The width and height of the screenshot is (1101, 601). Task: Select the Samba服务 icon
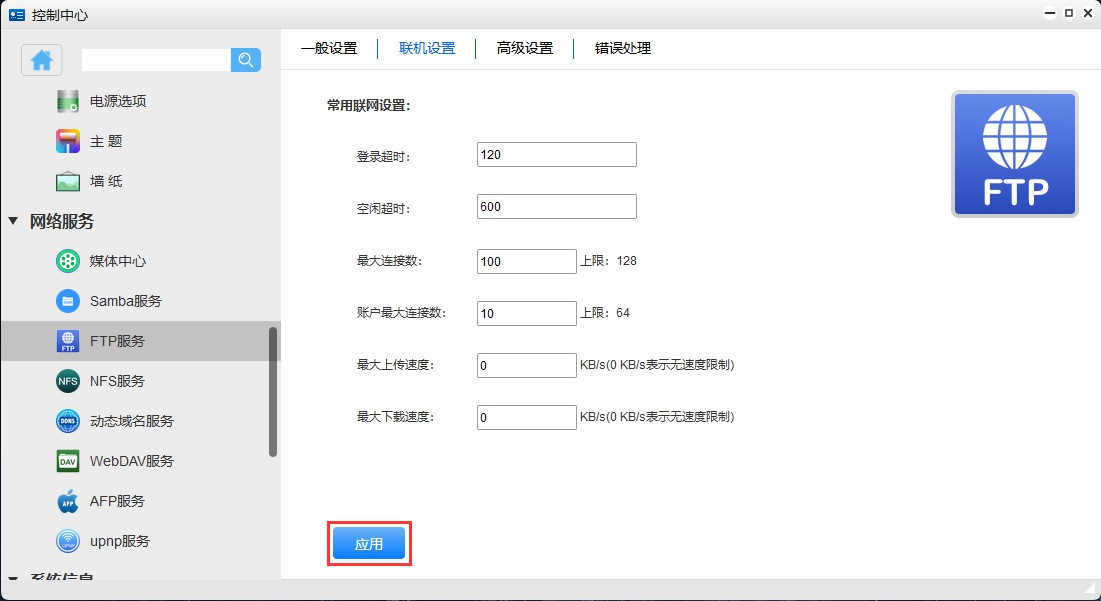click(68, 301)
